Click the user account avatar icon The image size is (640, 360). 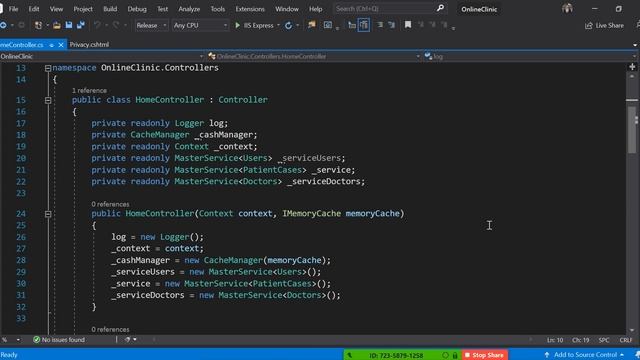567,8
